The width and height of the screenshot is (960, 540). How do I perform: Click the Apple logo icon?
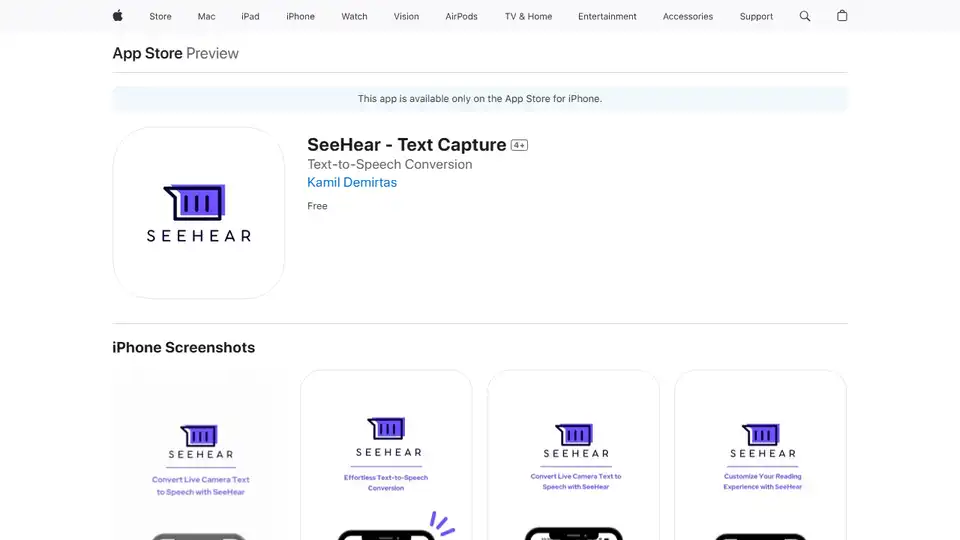117,16
